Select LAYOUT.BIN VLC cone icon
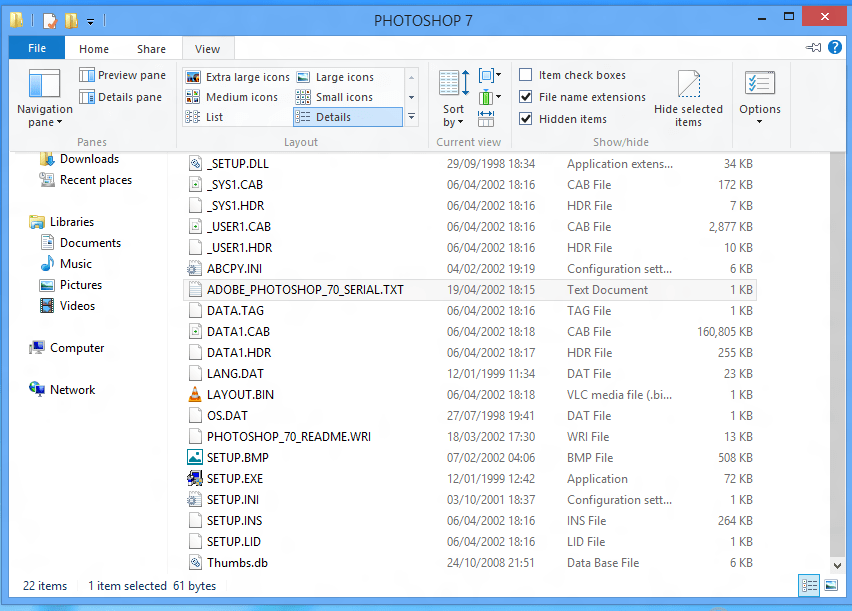 click(195, 395)
